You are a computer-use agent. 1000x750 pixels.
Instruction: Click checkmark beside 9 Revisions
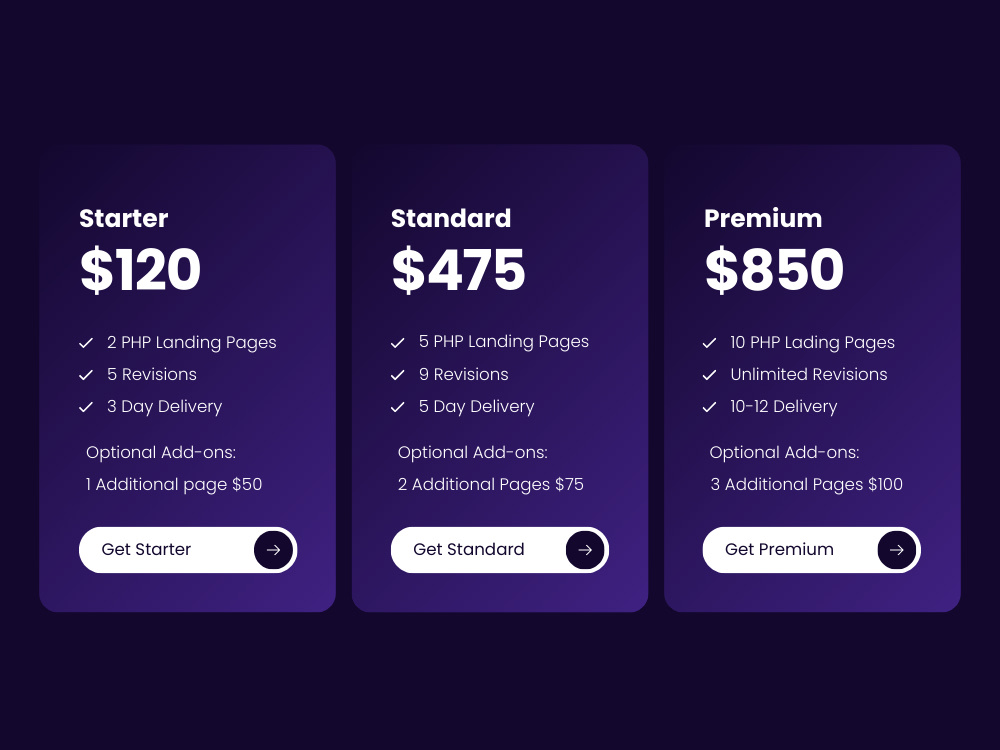398,375
